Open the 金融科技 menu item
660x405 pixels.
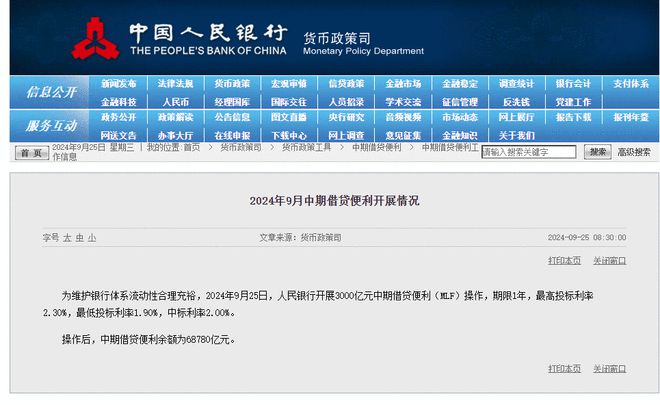point(119,102)
